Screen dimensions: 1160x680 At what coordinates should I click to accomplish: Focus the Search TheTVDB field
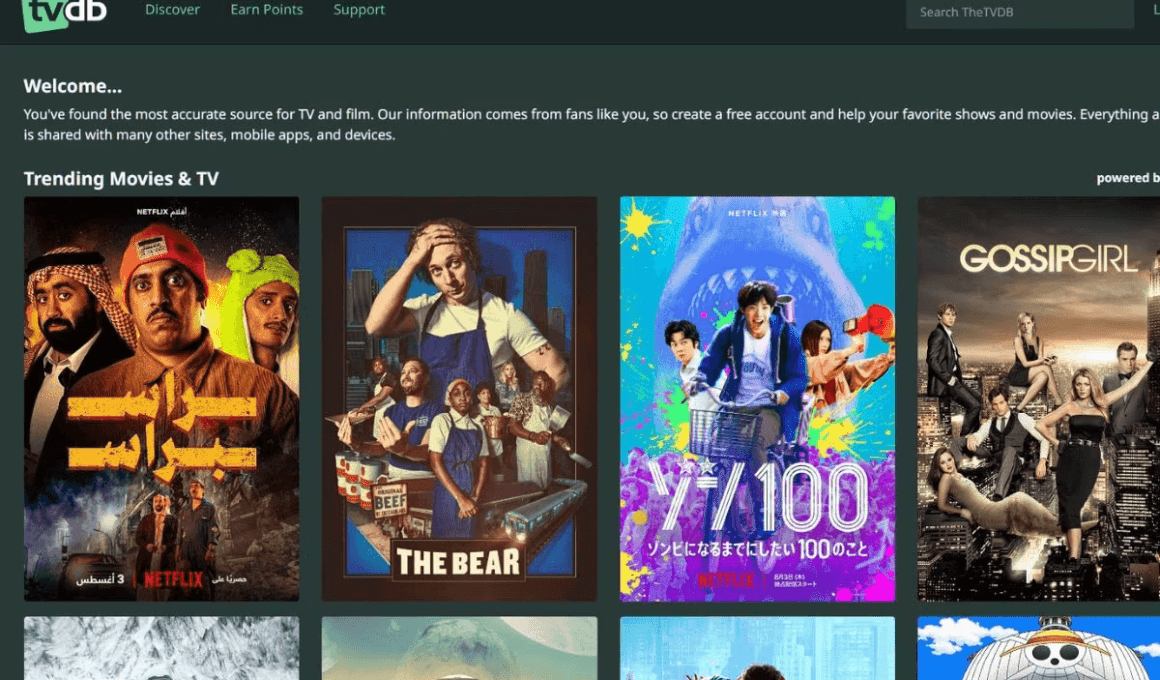pyautogui.click(x=1019, y=13)
